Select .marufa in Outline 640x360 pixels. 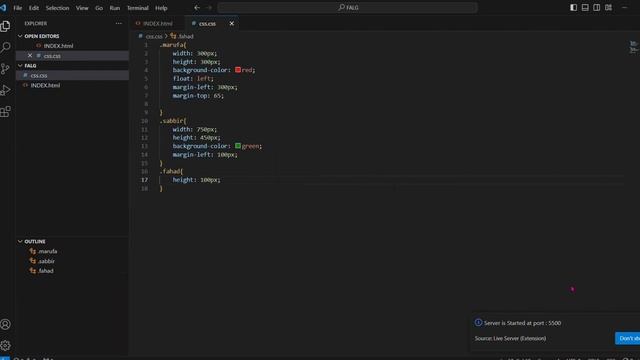coord(47,251)
